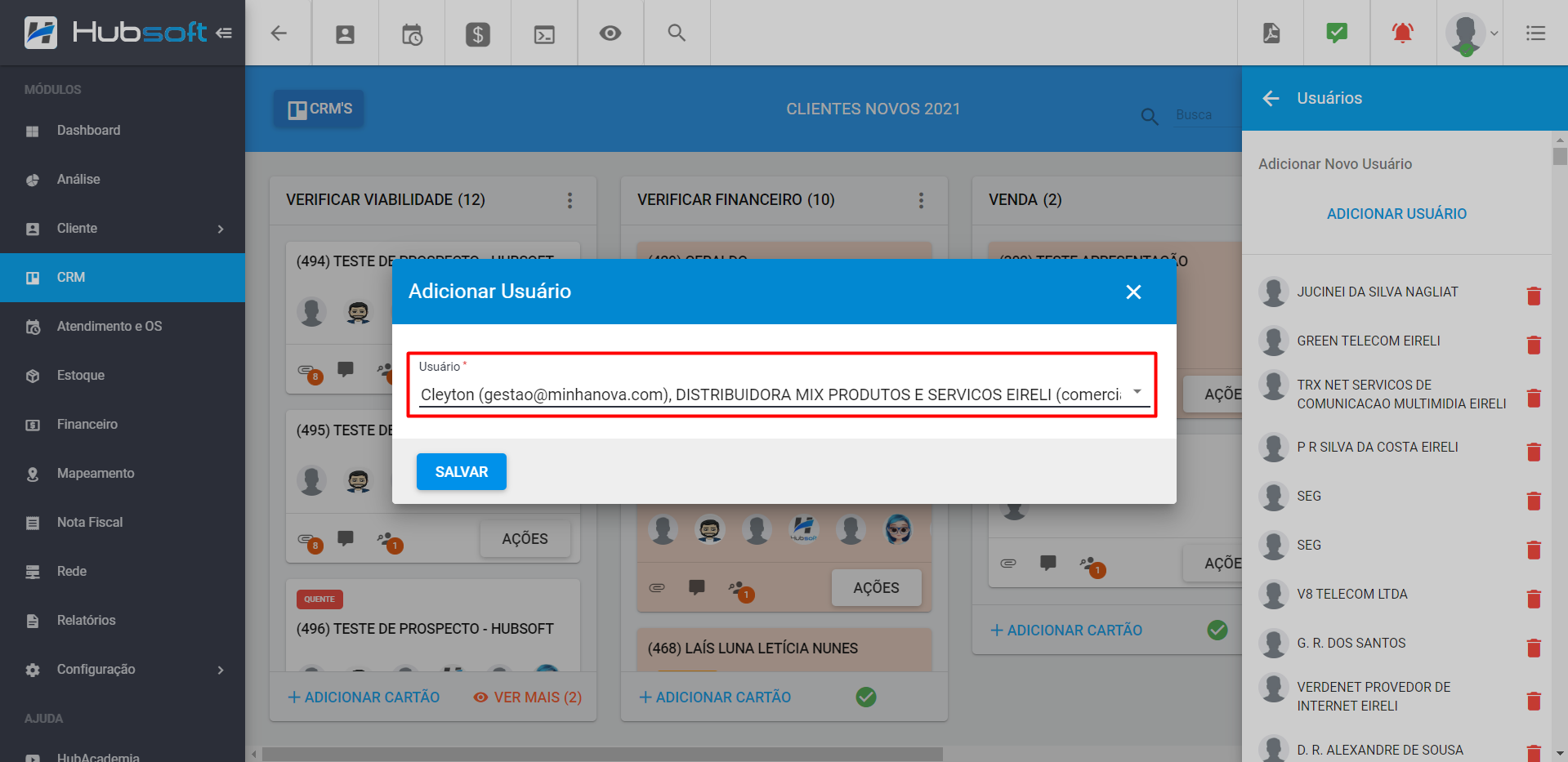Screen dimensions: 1568x762
Task: Click the Busca search field
Action: (1208, 115)
